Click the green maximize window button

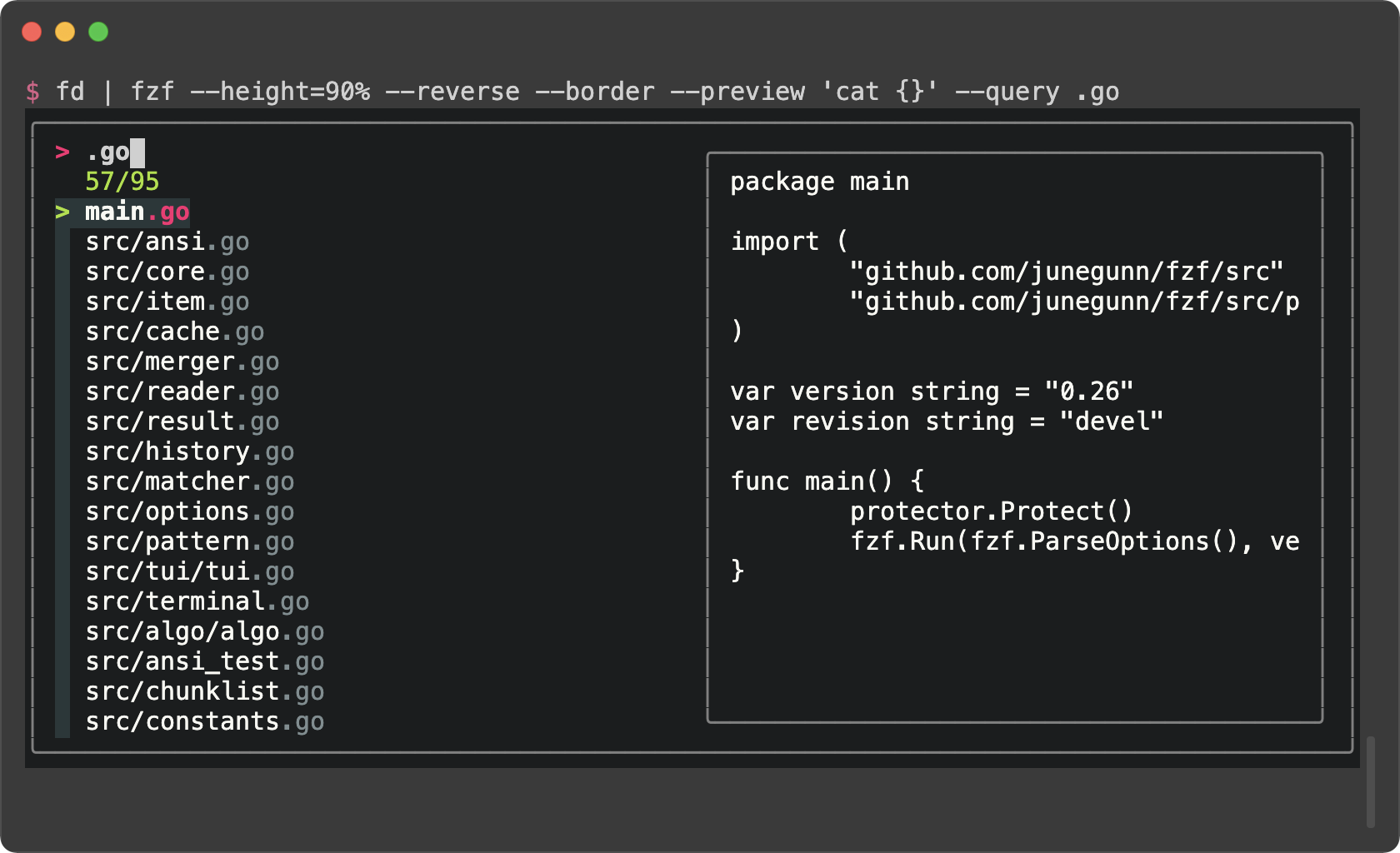point(98,32)
